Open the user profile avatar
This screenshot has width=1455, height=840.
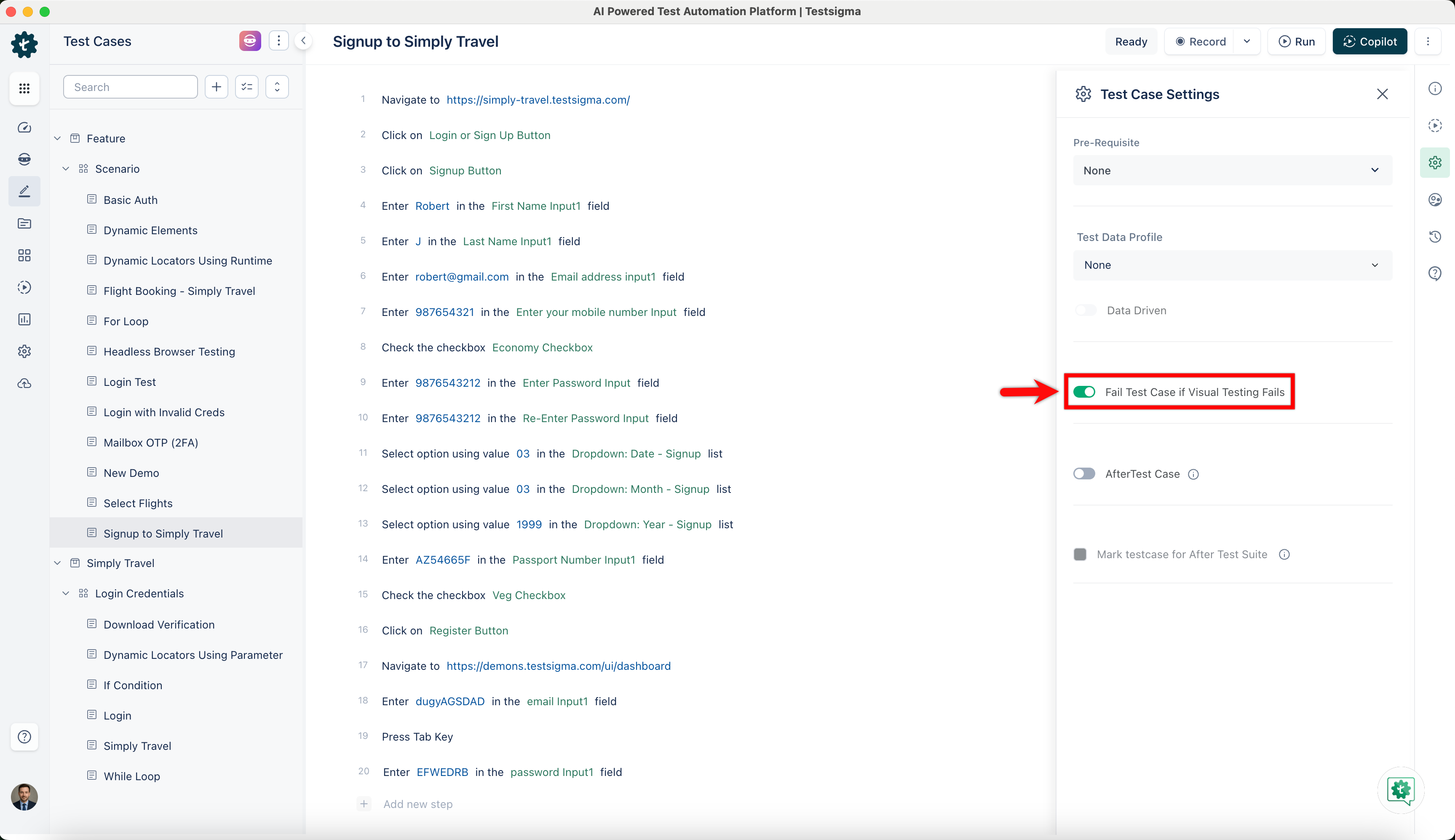(x=24, y=797)
